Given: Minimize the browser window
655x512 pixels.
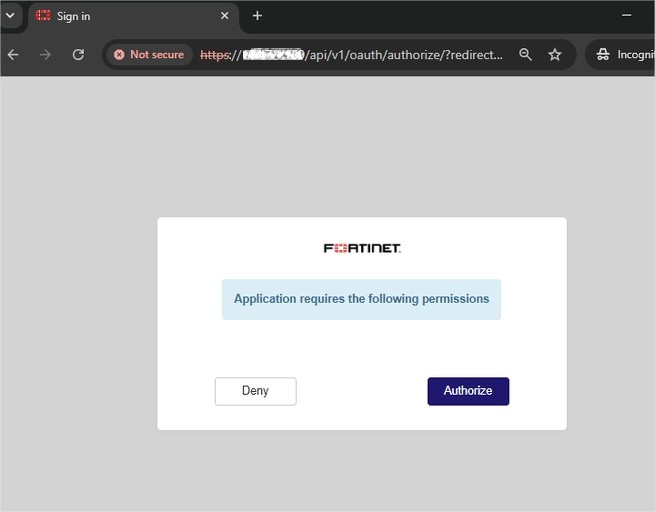Looking at the screenshot, I should (626, 15).
